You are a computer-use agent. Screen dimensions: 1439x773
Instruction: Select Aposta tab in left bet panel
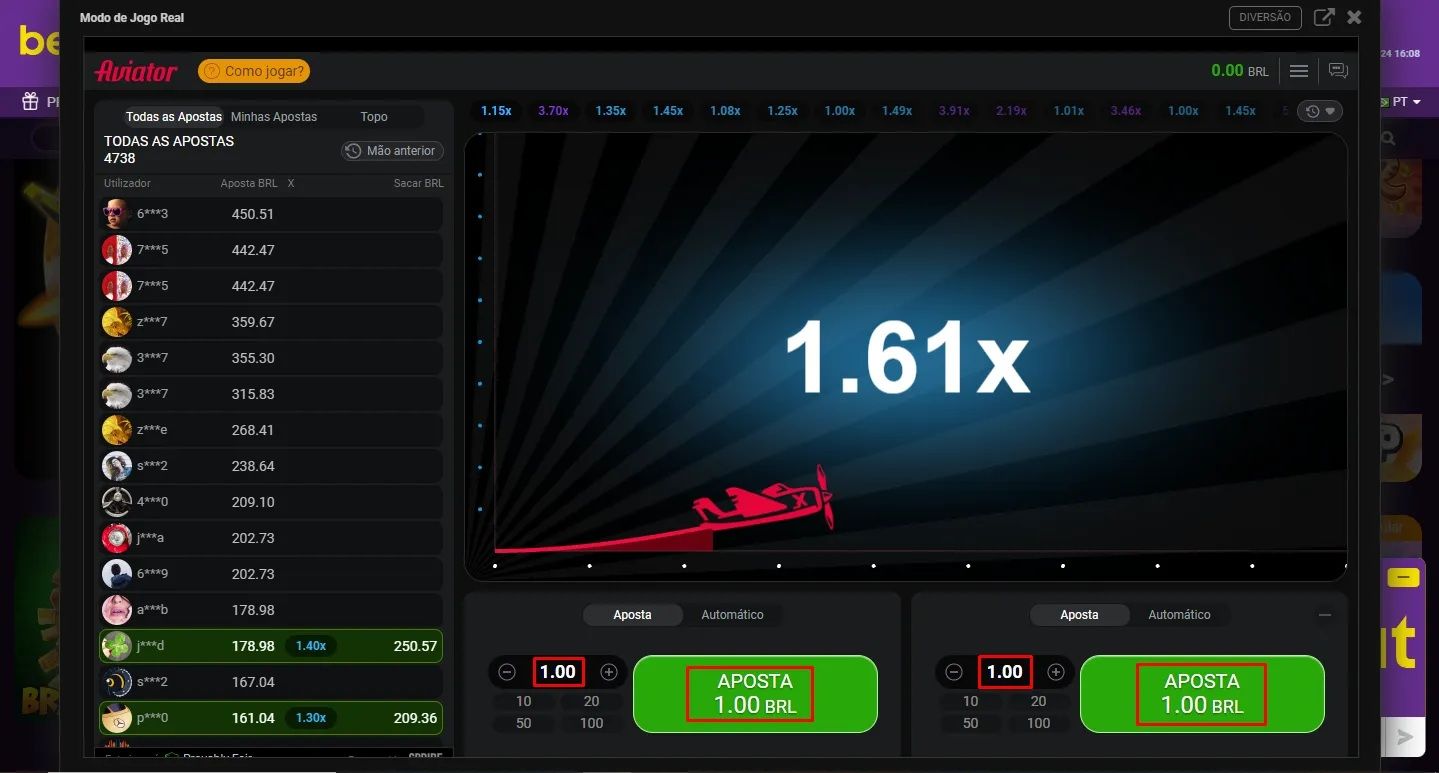(632, 615)
